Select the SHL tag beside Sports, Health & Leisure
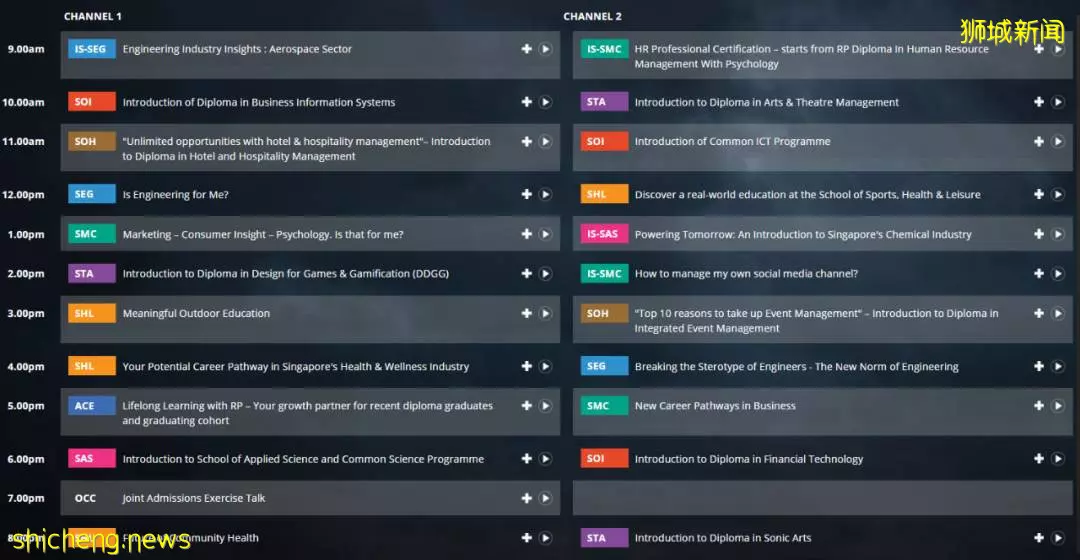Screen dimensions: 1080x560 [604, 194]
